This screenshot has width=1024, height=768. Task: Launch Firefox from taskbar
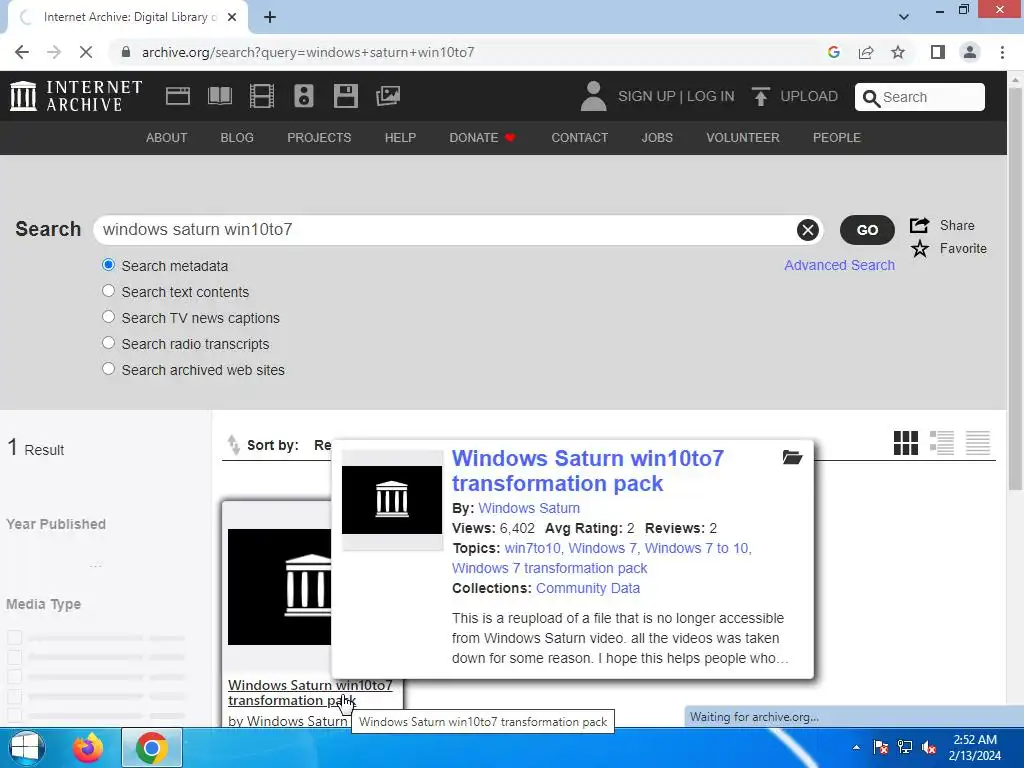(88, 747)
